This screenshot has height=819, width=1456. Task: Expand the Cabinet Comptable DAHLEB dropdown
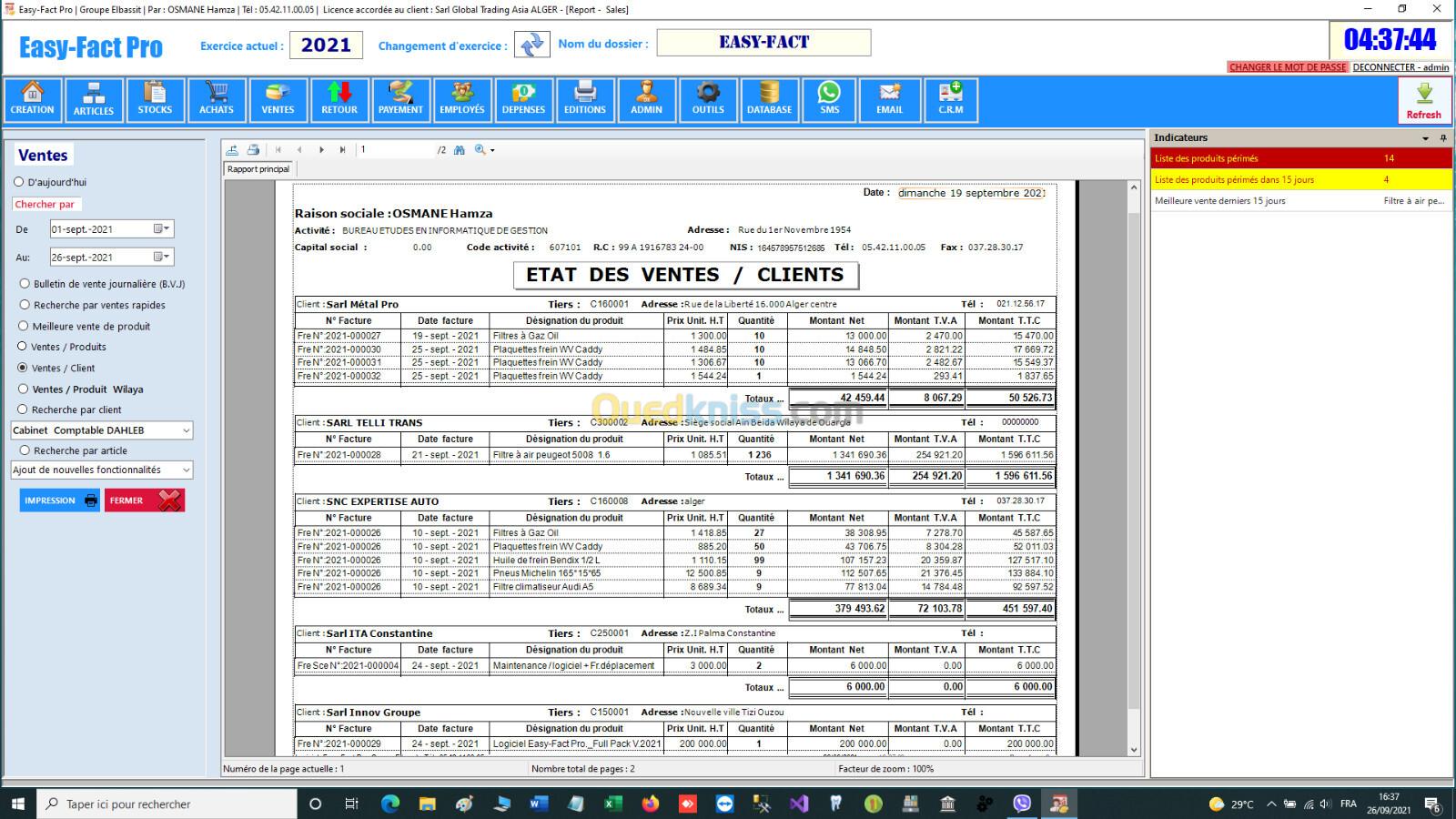click(186, 430)
